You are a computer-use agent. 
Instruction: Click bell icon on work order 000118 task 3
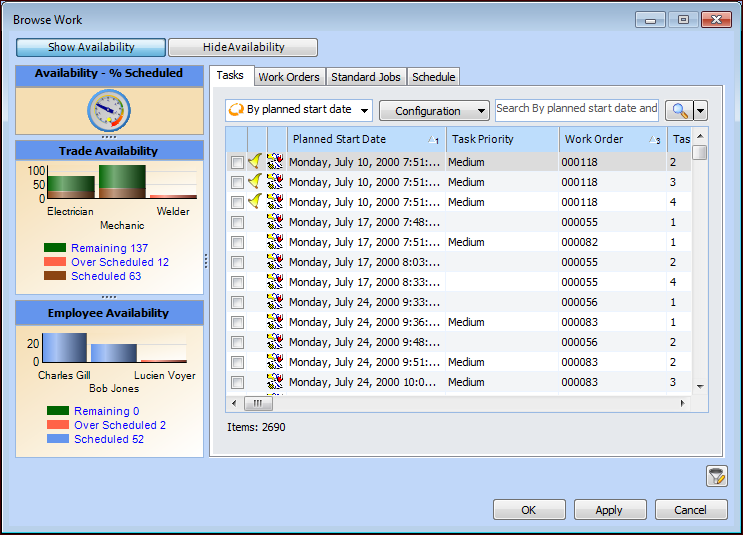[255, 181]
